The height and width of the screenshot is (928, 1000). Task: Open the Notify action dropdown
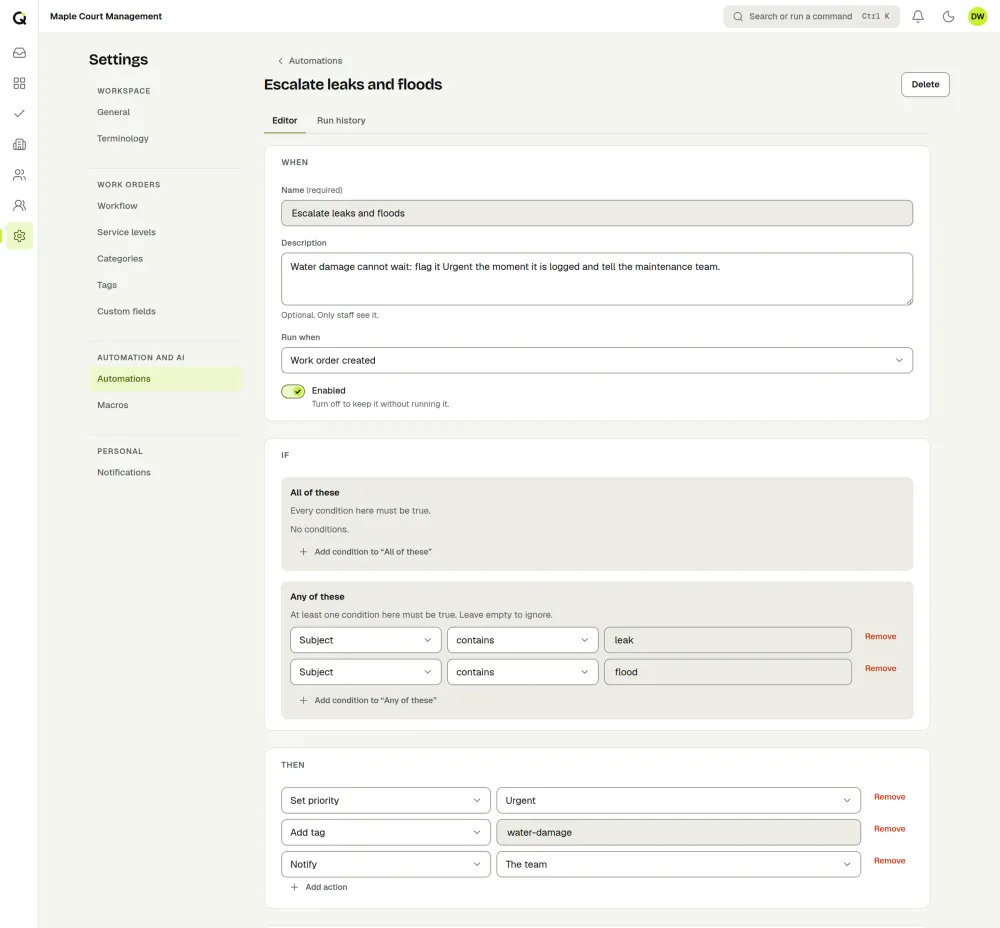[386, 864]
